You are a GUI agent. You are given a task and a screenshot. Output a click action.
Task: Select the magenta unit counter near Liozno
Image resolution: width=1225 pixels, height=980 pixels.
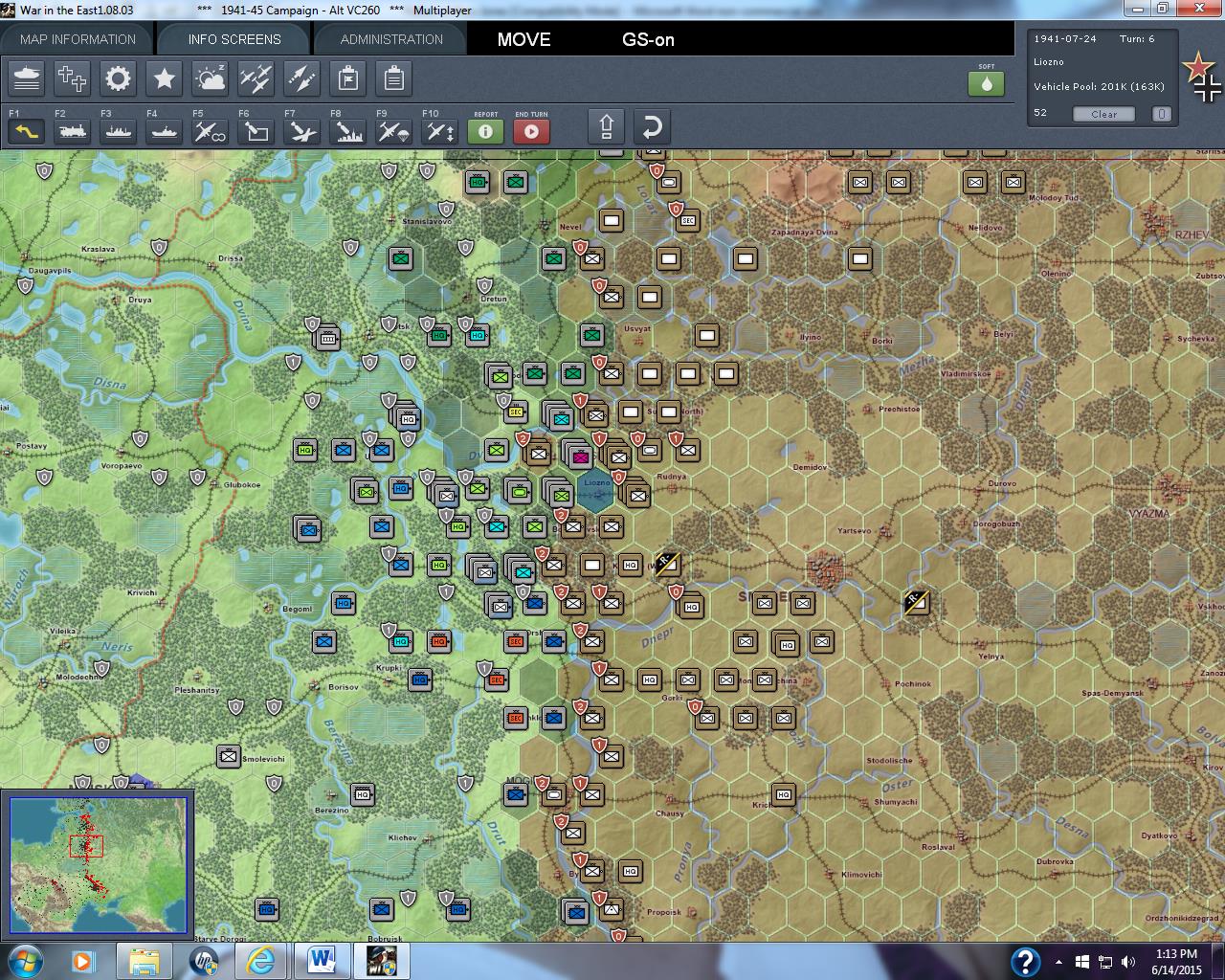pos(581,457)
